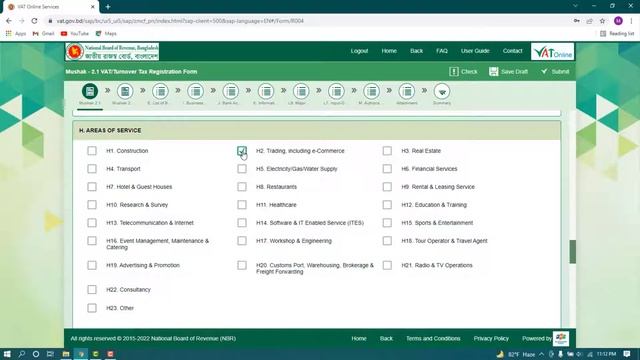The width and height of the screenshot is (640, 360).
Task: Open a new browser tab
Action: point(108,7)
